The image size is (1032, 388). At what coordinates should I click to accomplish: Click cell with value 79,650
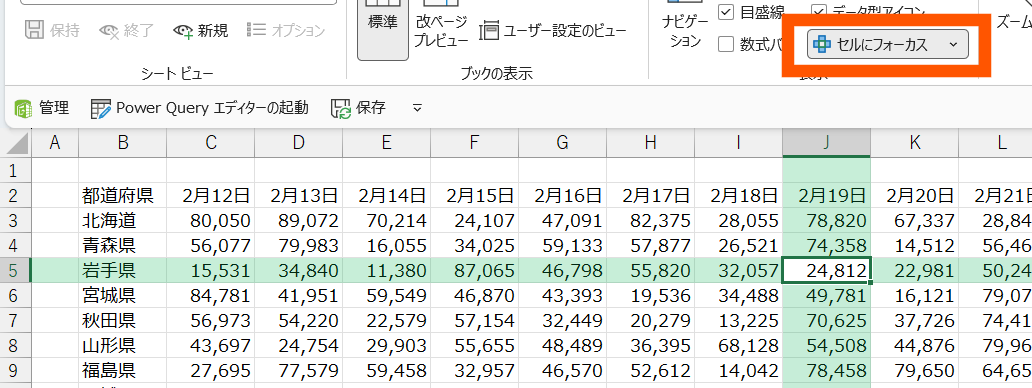(x=915, y=370)
